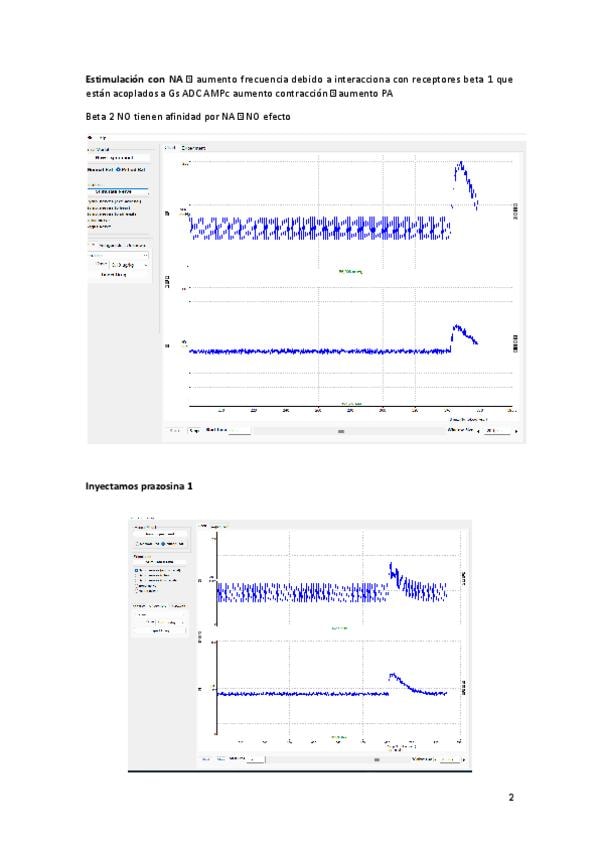600x848 pixels.
Task: Switch to the Experiment tab in the upper screenshot
Action: click(x=194, y=148)
